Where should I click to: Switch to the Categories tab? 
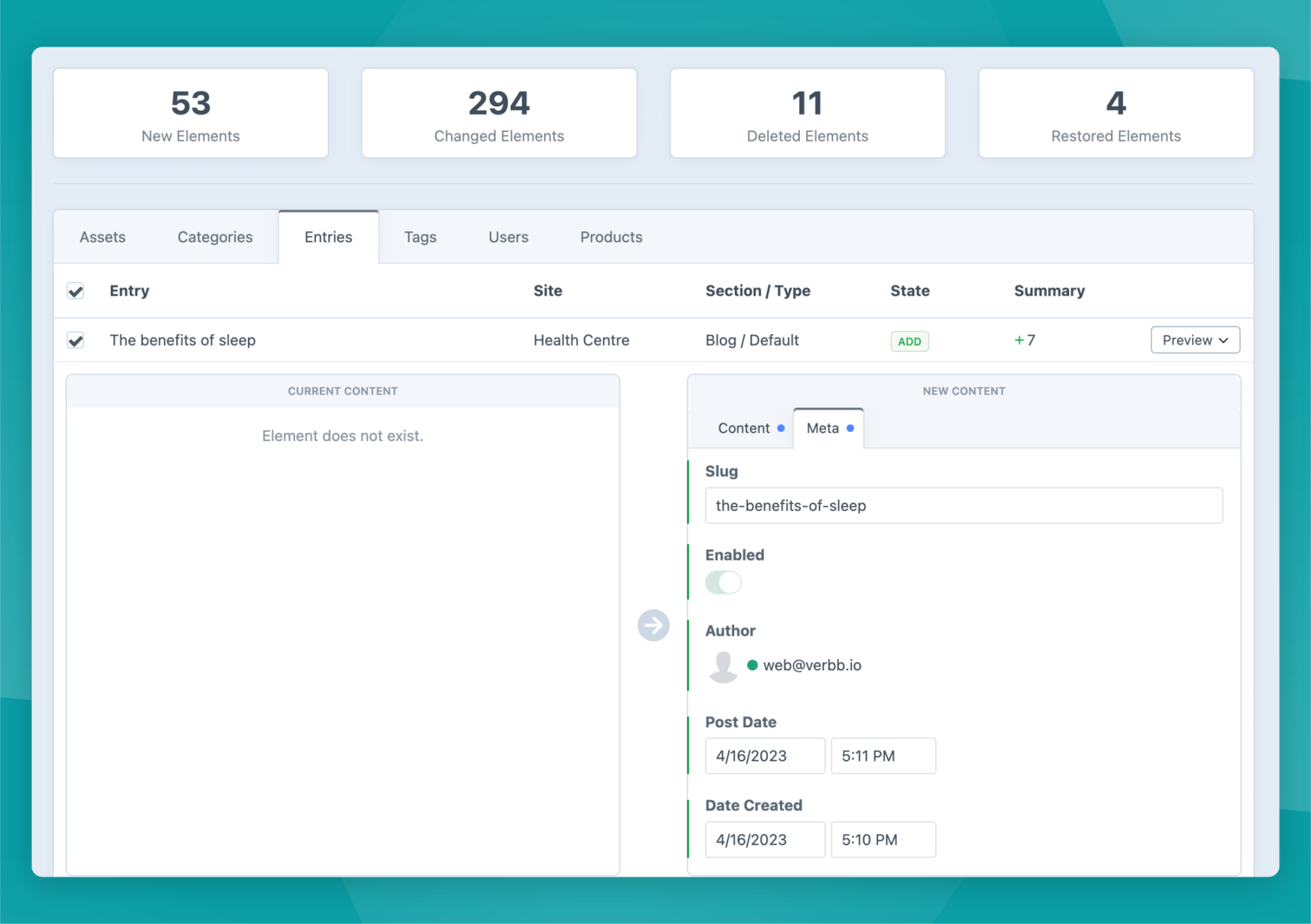pos(215,237)
